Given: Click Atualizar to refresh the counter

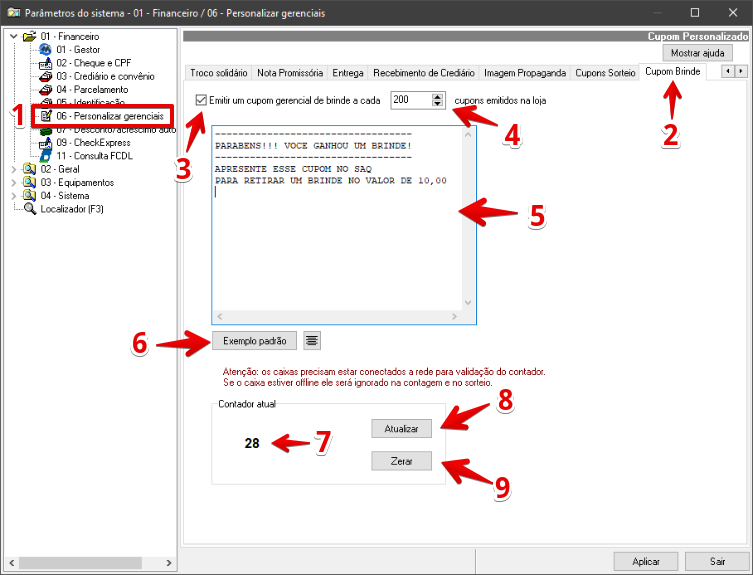Looking at the screenshot, I should 401,428.
